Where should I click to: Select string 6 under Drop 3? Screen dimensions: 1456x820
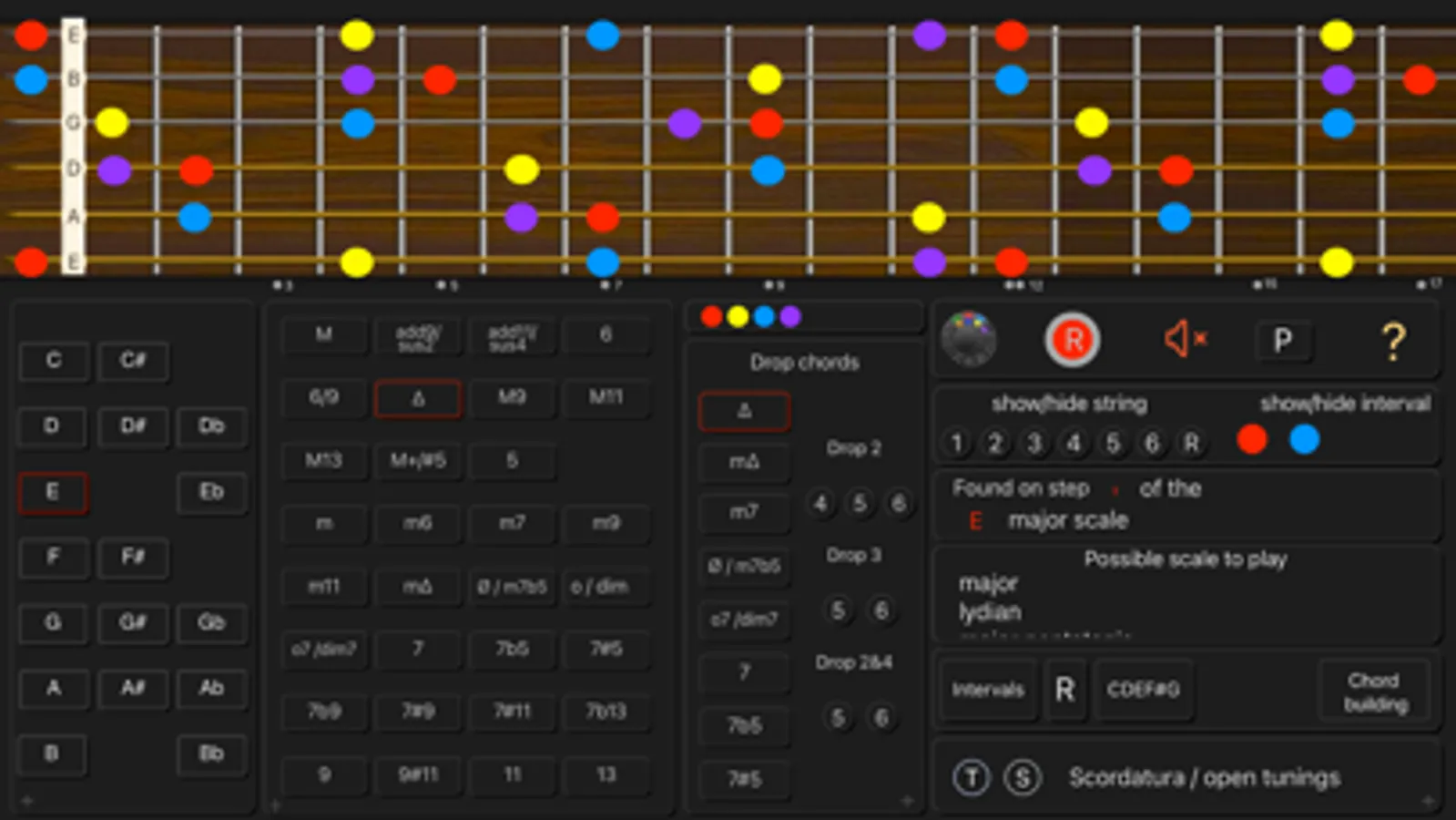(881, 610)
